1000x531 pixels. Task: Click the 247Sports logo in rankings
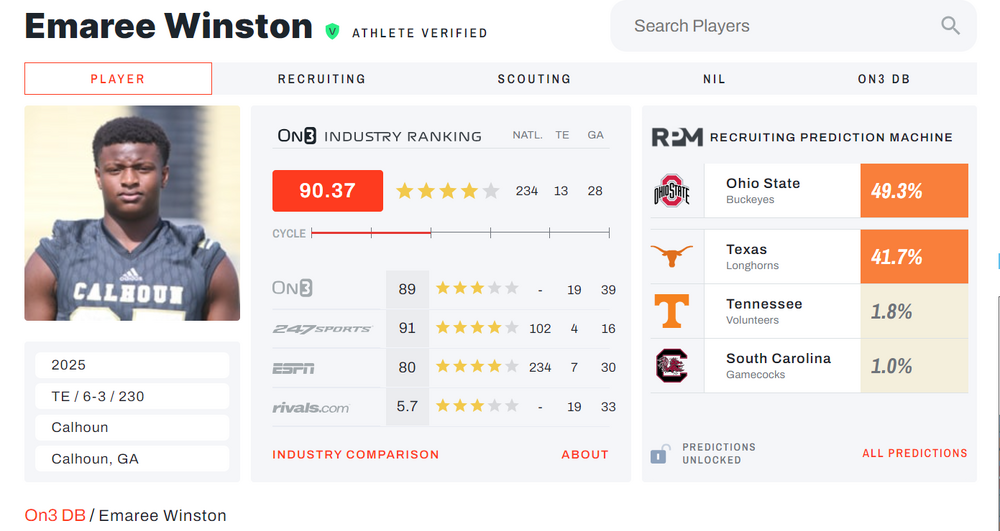pyautogui.click(x=322, y=328)
